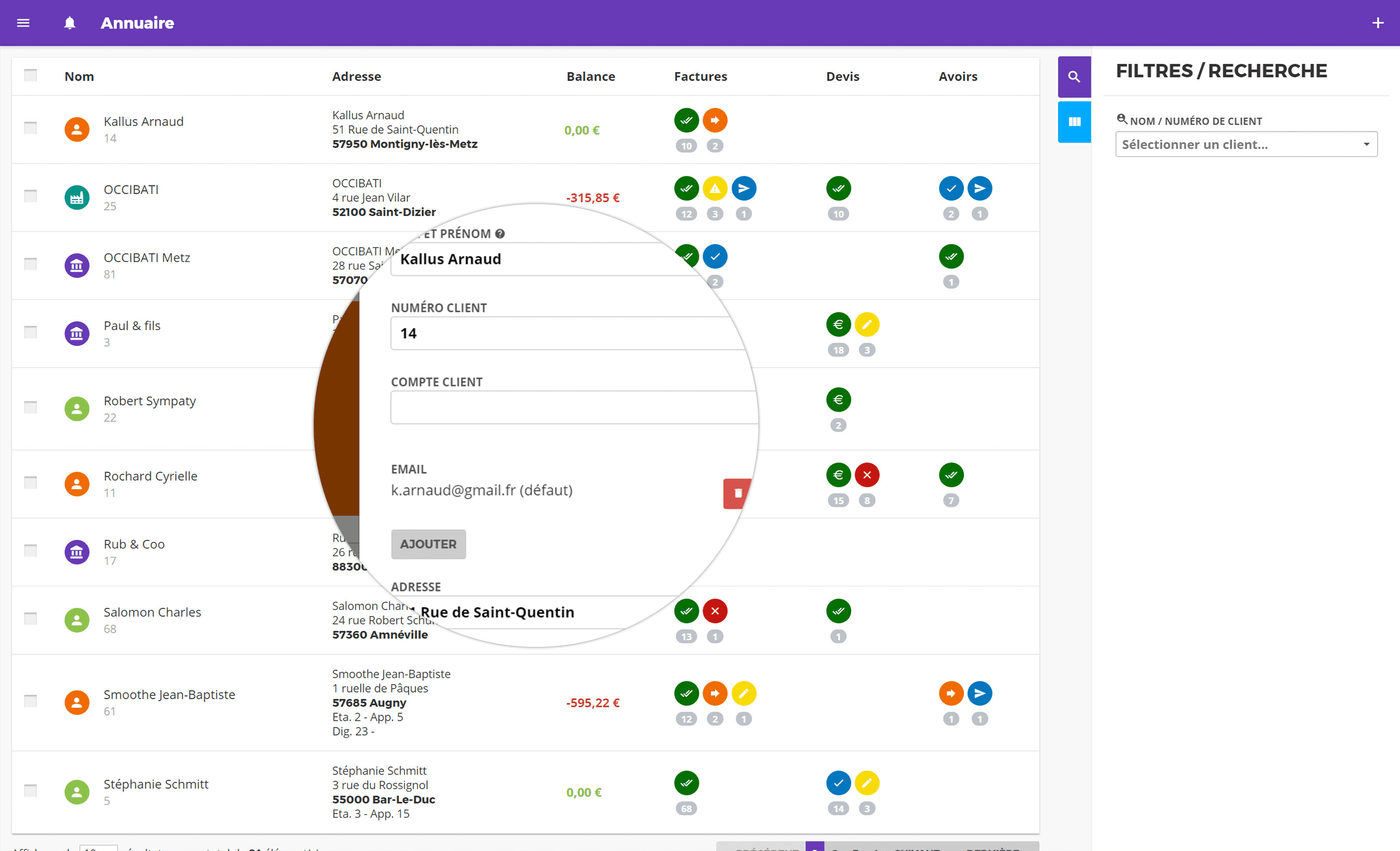
Task: Tick the OCCIBATI 25 row checkbox
Action: pos(31,196)
